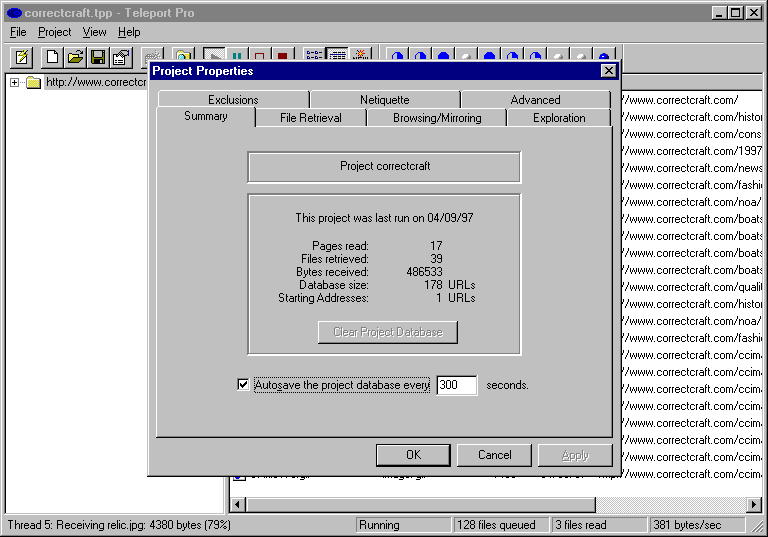Viewport: 768px width, 537px height.
Task: Click the right arrow of the horizontal scrollbar
Action: coord(754,504)
